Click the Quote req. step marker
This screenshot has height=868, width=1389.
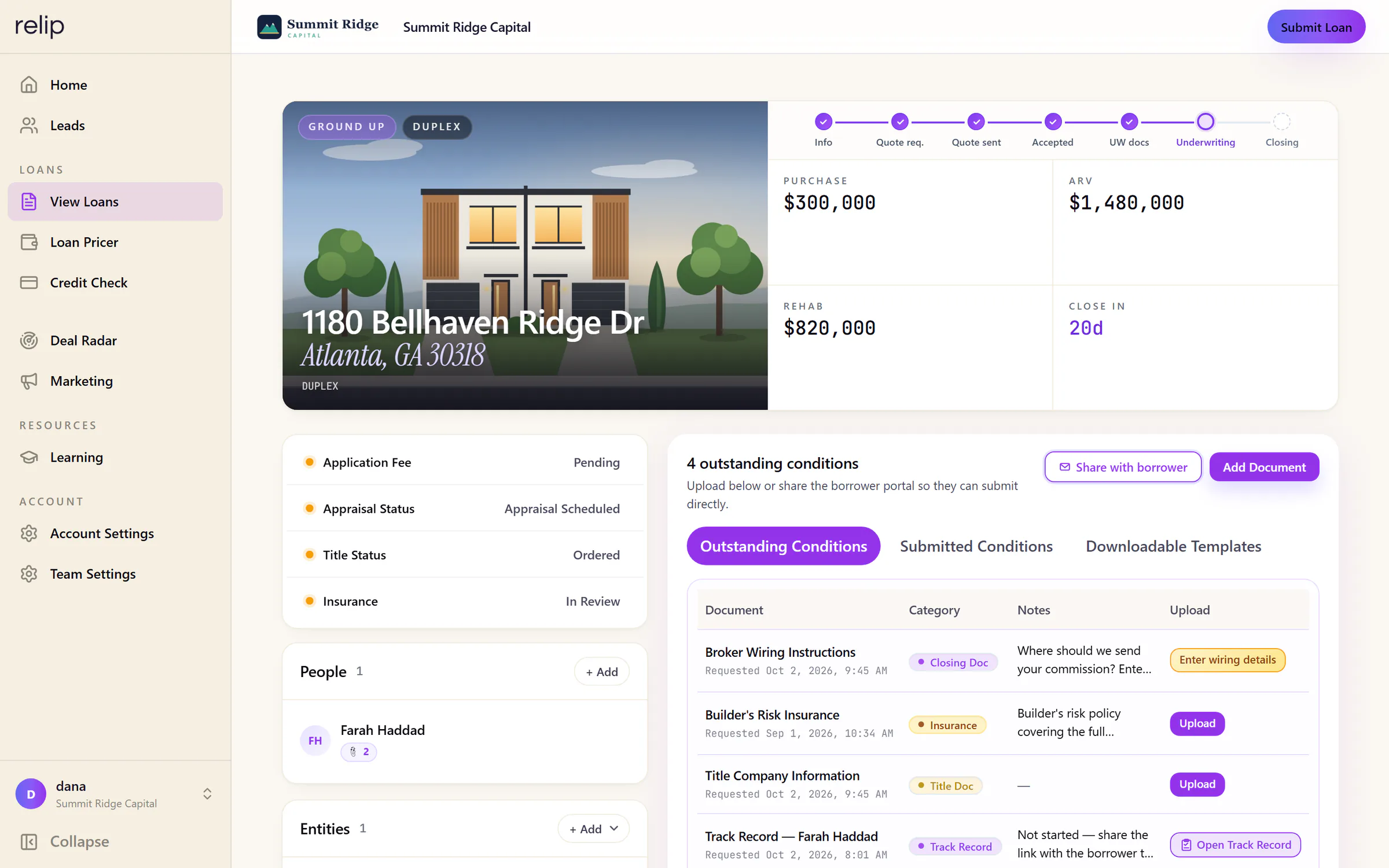tap(899, 122)
